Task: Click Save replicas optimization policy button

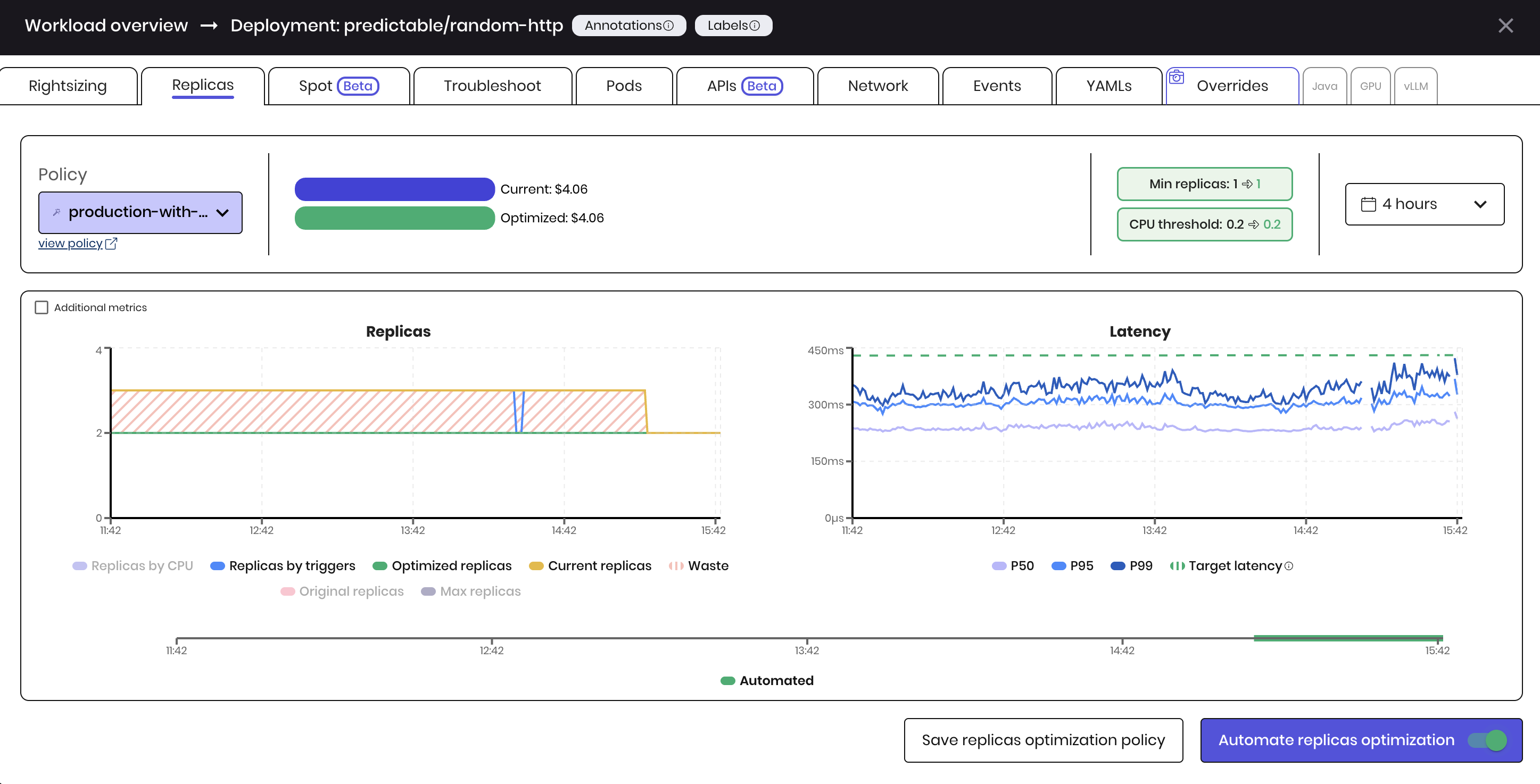Action: pyautogui.click(x=1043, y=740)
